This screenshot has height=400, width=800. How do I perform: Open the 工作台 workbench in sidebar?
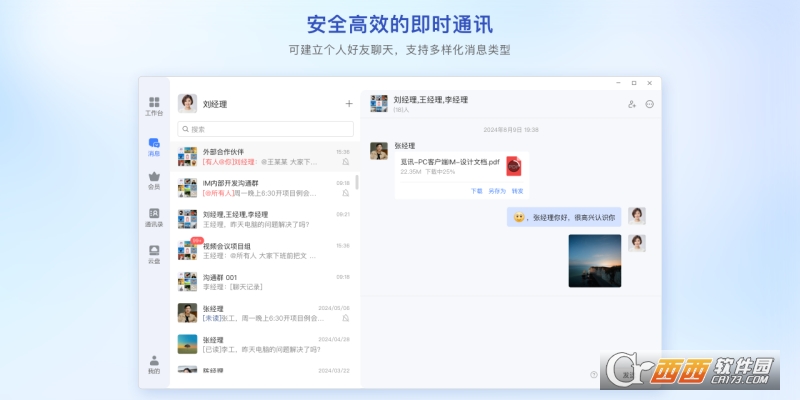pos(154,106)
